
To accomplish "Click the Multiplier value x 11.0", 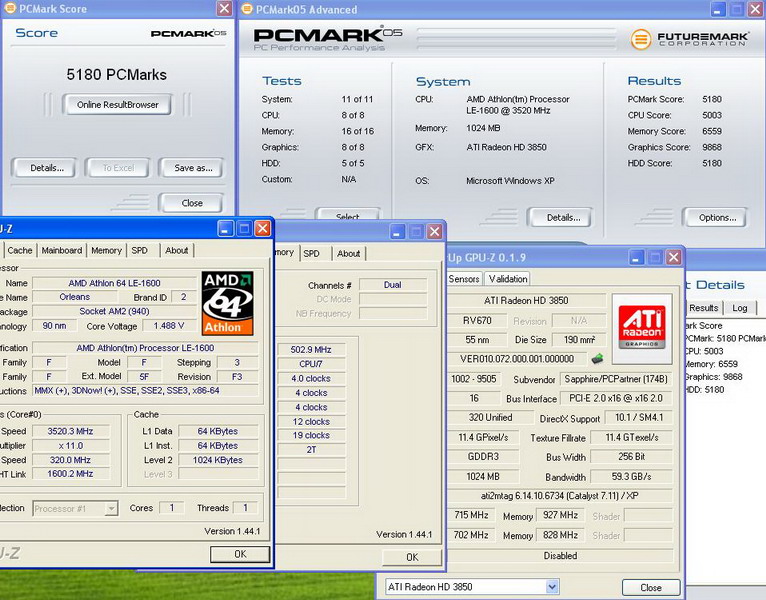I will 70,446.
